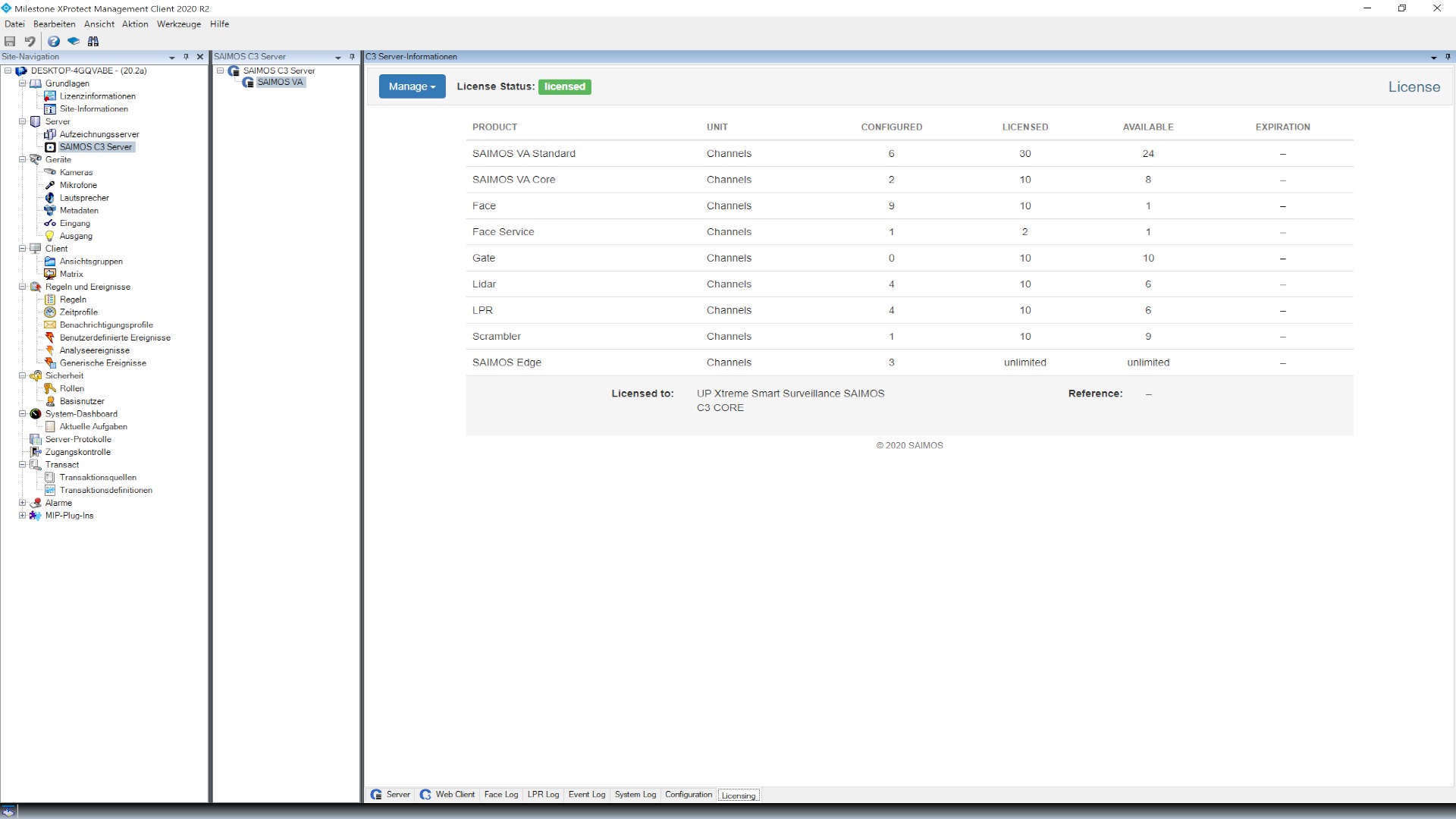Image resolution: width=1456 pixels, height=819 pixels.
Task: Switch to the System Log tab
Action: (635, 795)
